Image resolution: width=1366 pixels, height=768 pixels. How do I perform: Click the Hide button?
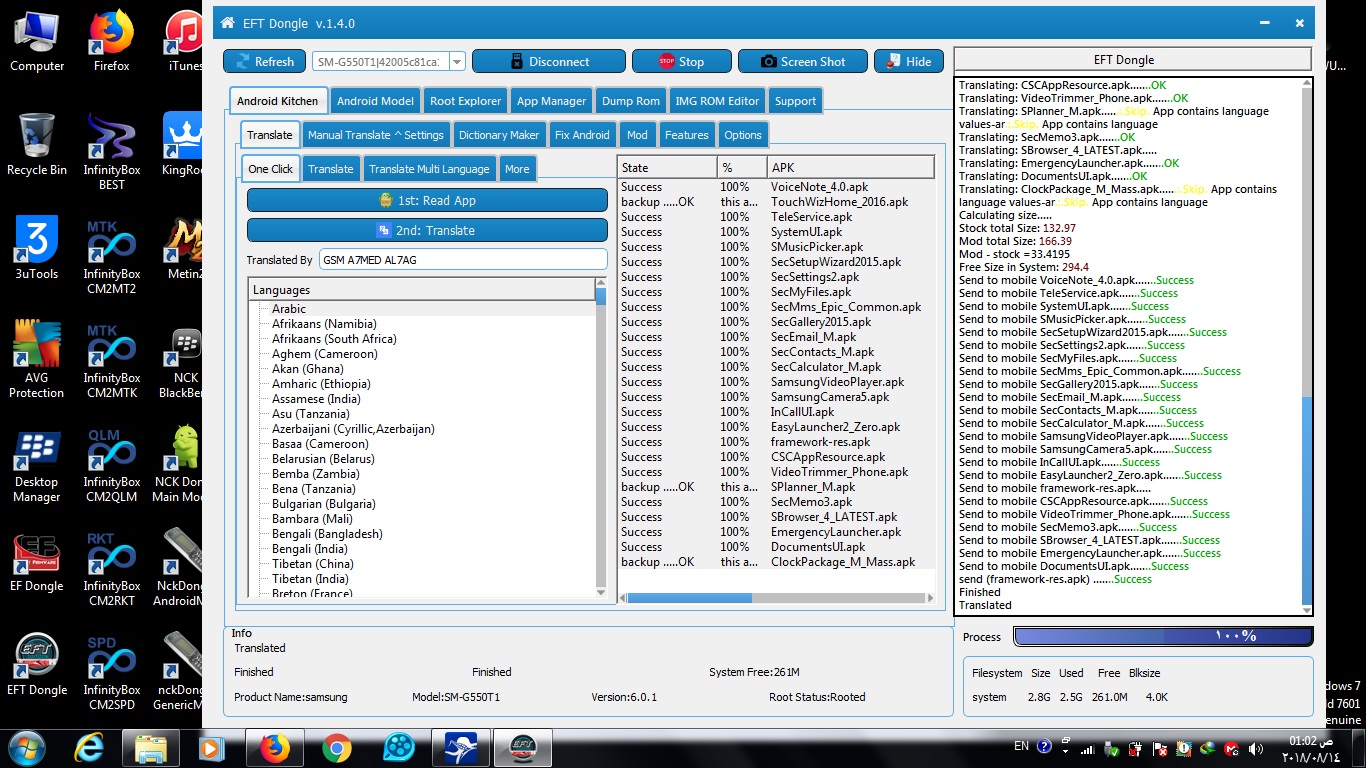pos(908,61)
